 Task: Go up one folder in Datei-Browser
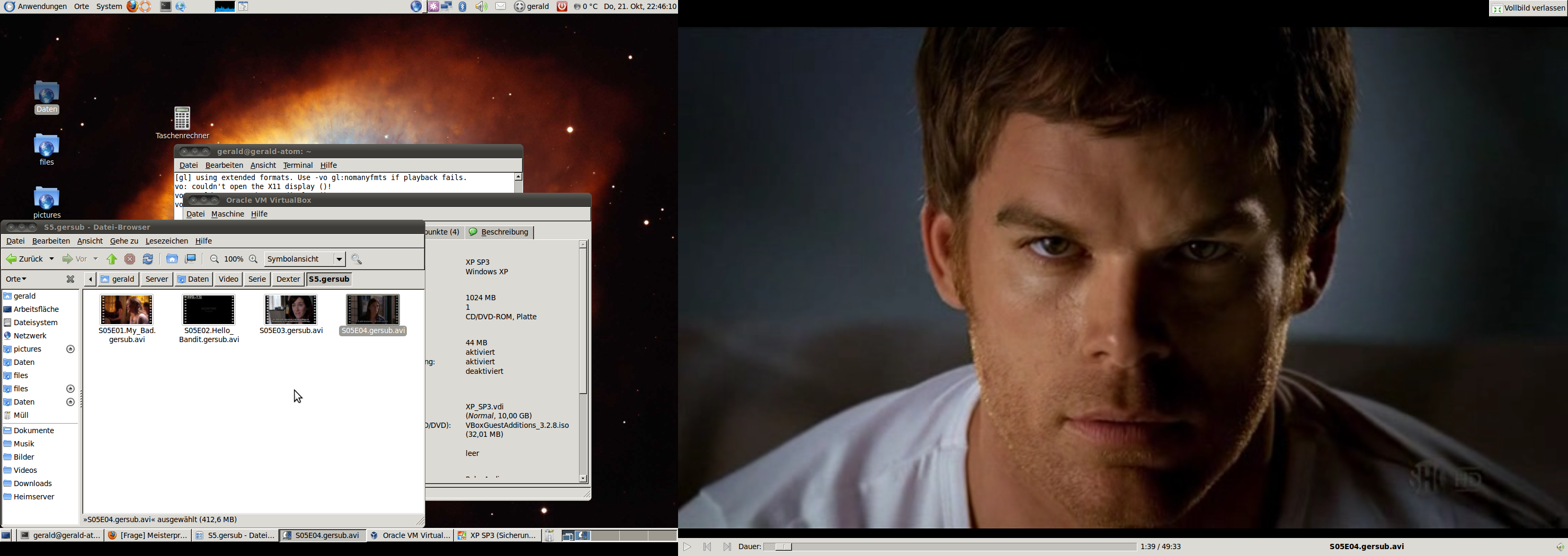tap(111, 260)
